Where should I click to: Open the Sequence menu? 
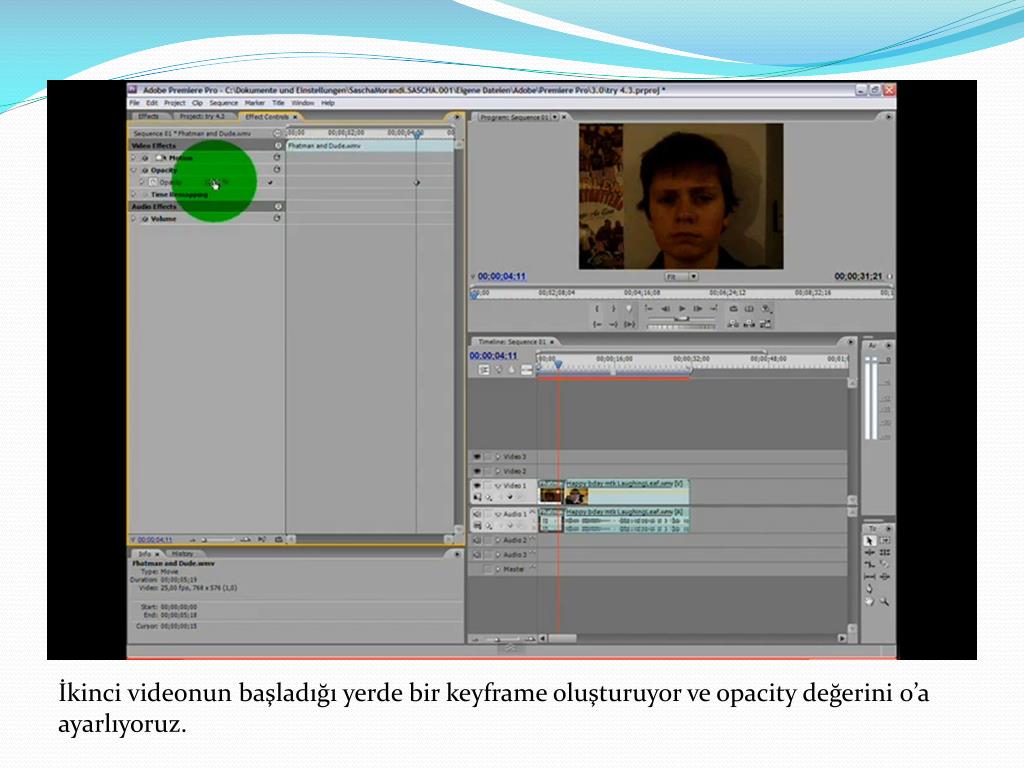(223, 103)
